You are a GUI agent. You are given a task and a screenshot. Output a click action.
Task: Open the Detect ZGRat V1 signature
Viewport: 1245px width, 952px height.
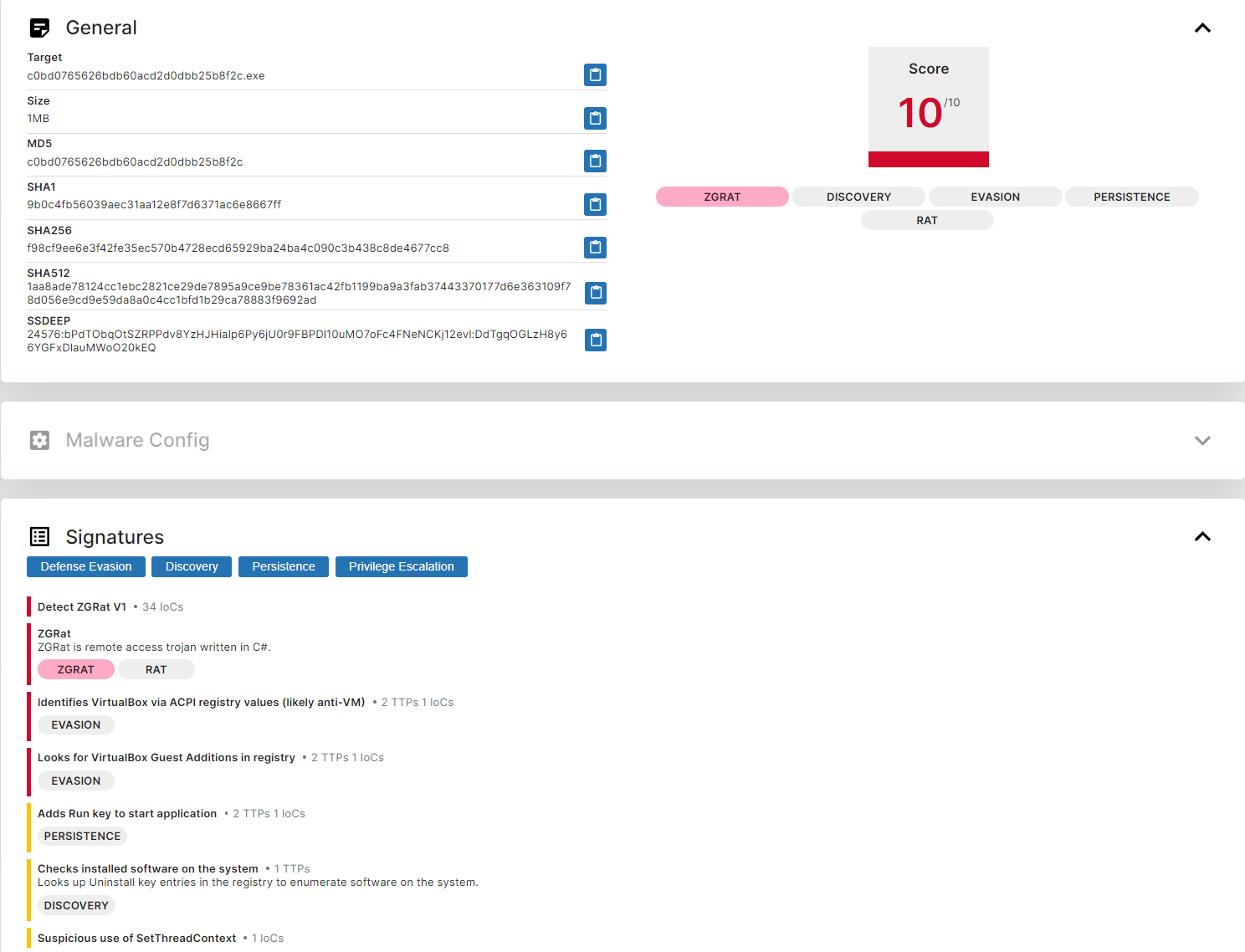82,607
